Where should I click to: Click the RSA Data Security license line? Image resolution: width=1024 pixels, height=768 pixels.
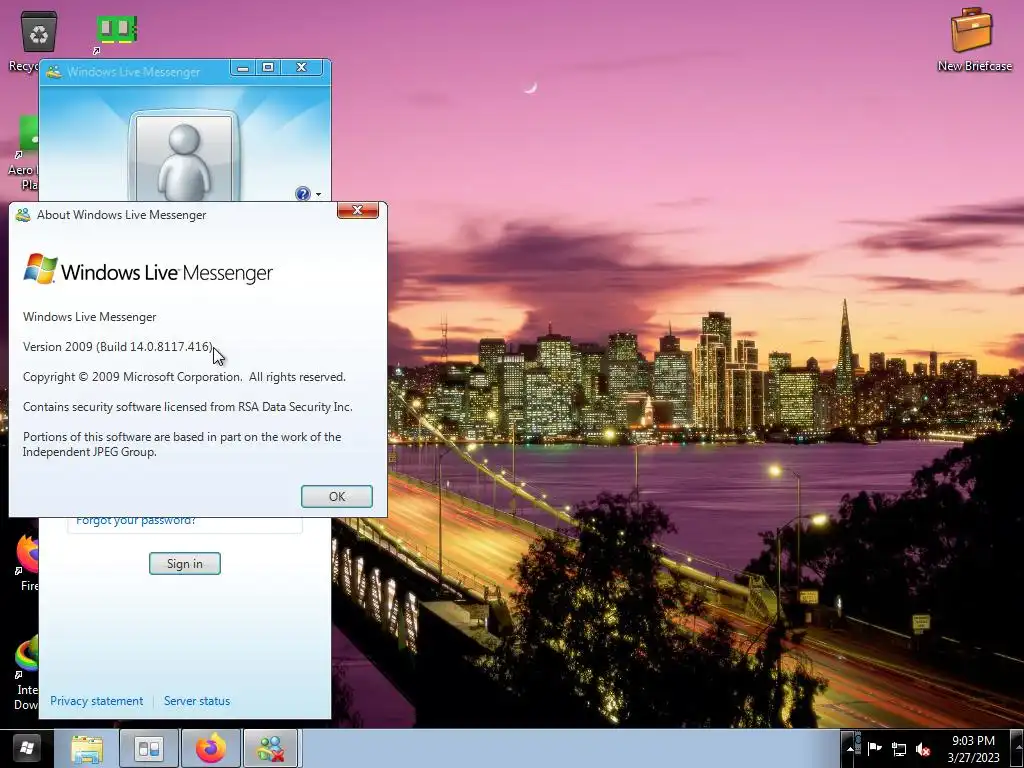pos(187,407)
